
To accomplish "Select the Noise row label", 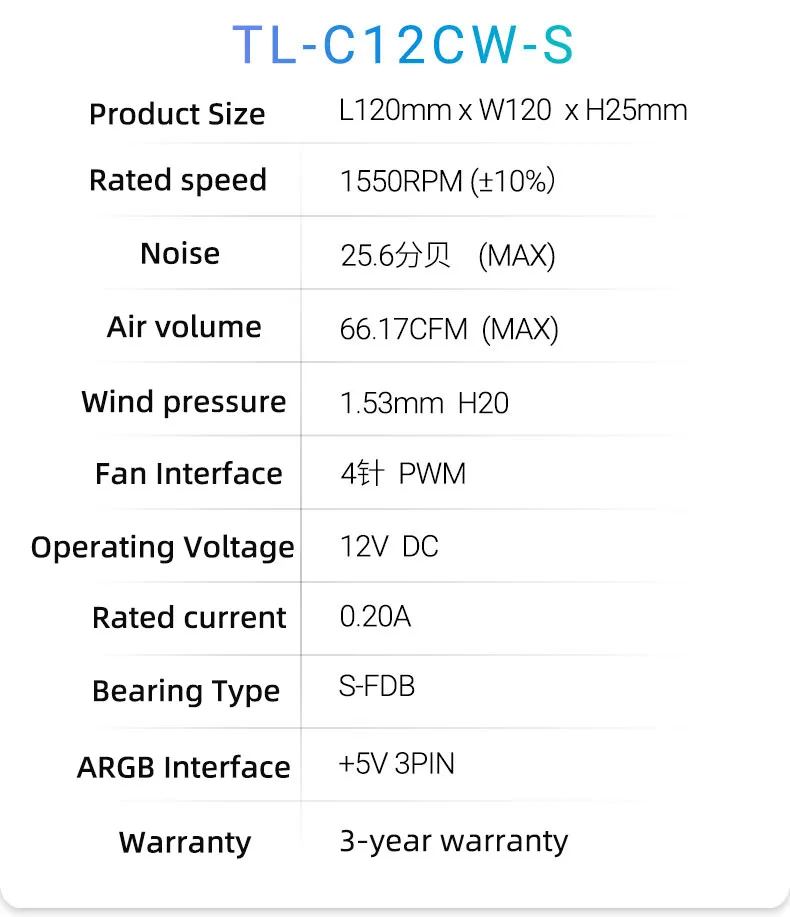I will [180, 253].
